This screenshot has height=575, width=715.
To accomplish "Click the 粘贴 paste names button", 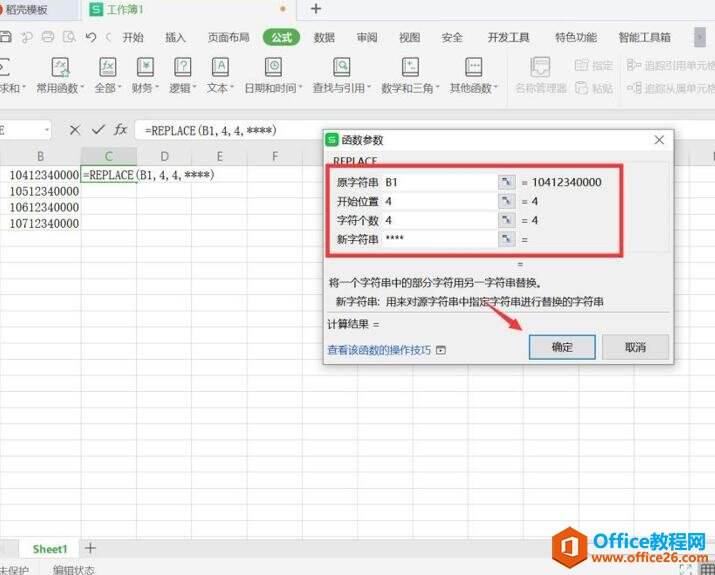I will 593,87.
